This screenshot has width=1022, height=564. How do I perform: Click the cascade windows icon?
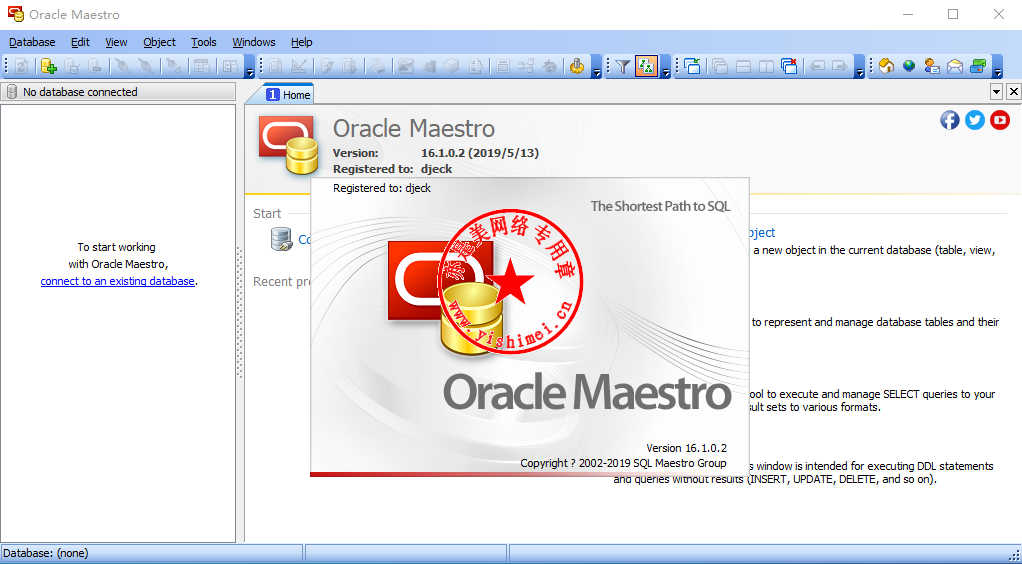tap(720, 66)
